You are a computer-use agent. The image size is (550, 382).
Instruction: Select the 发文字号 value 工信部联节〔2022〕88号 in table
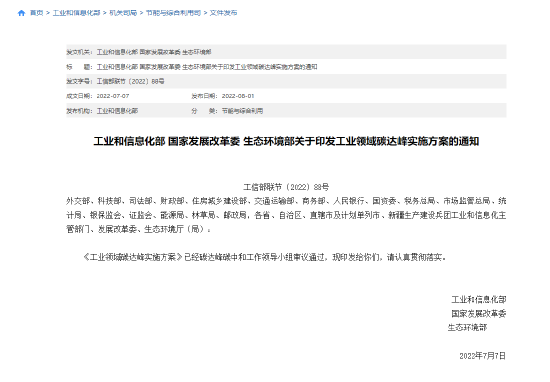click(x=130, y=81)
